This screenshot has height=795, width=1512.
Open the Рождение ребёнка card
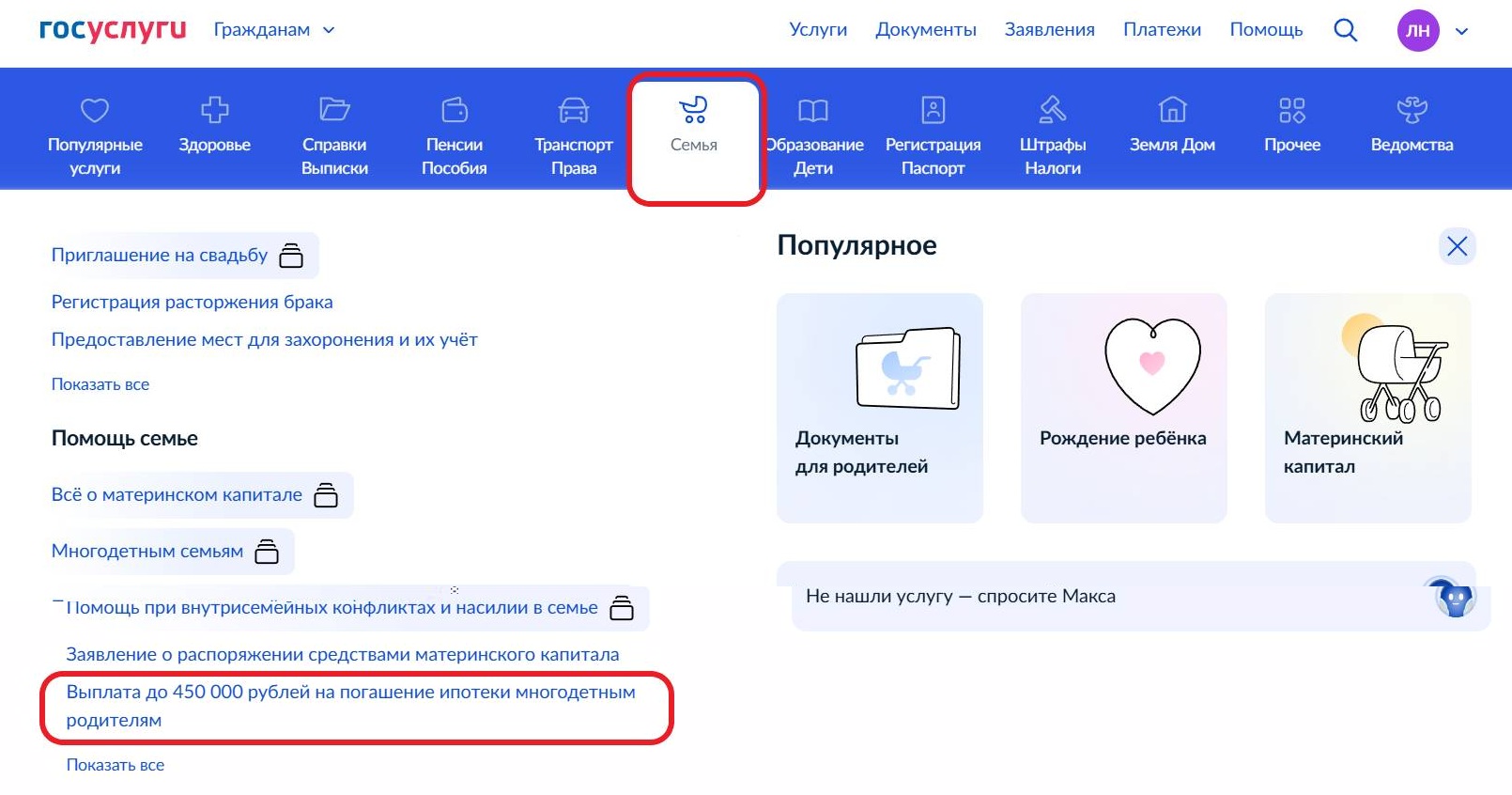(1124, 408)
